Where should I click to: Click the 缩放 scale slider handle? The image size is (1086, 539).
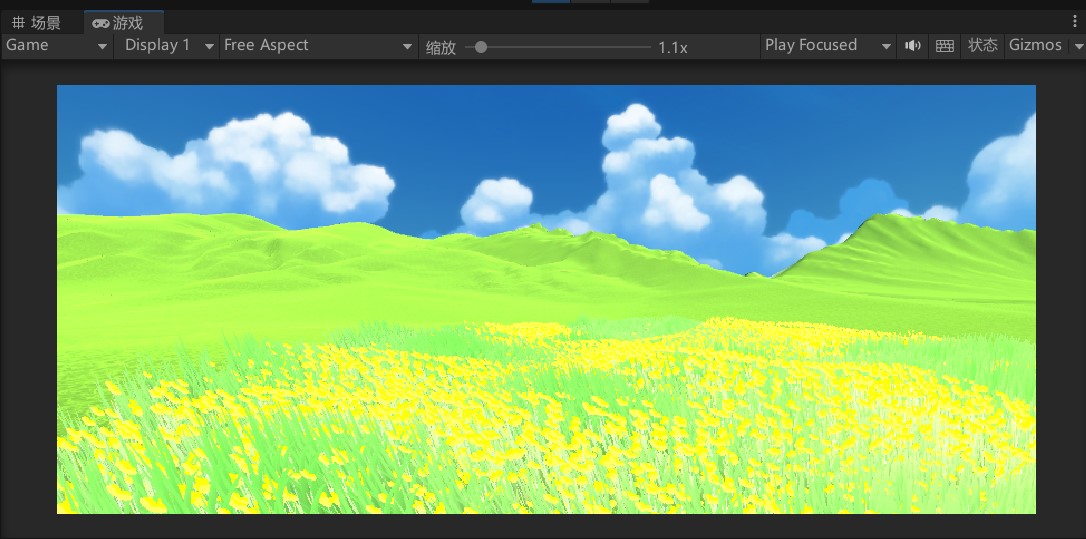tap(481, 47)
